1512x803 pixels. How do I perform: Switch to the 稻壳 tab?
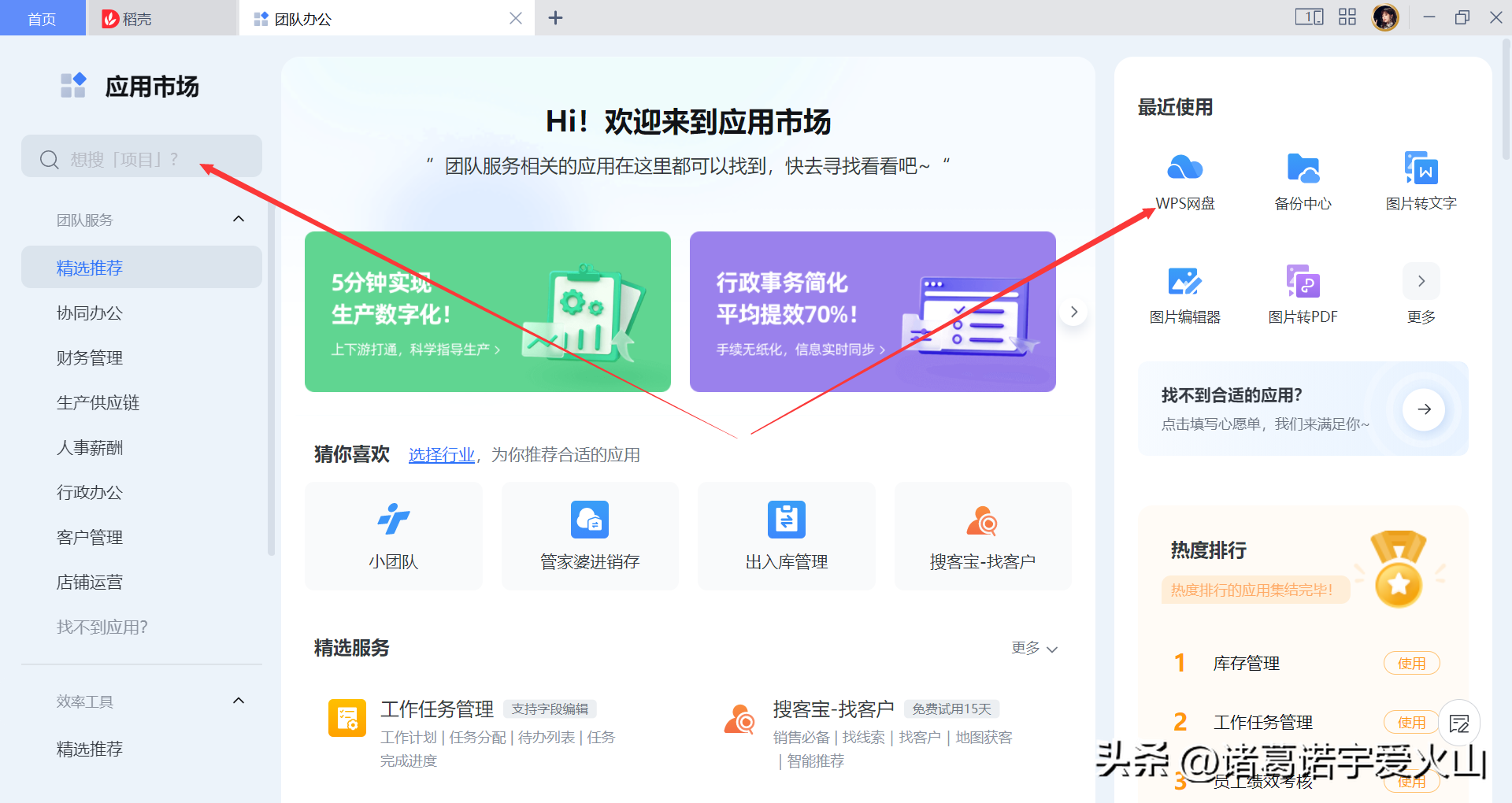point(161,18)
